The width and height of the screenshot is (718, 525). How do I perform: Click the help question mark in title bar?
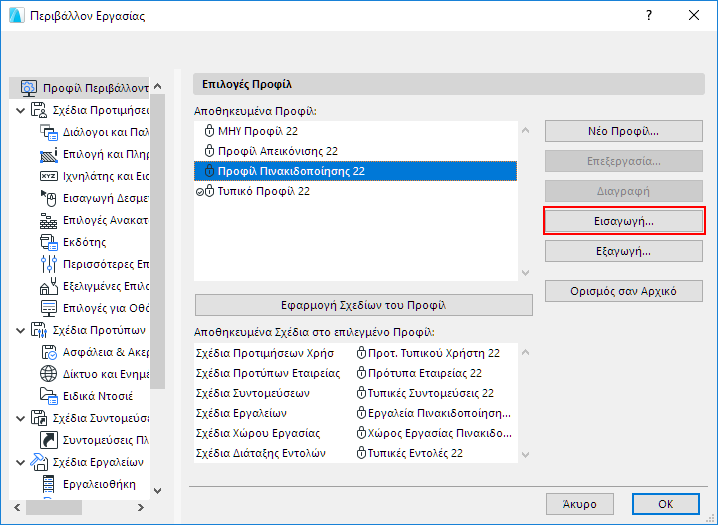coord(648,16)
